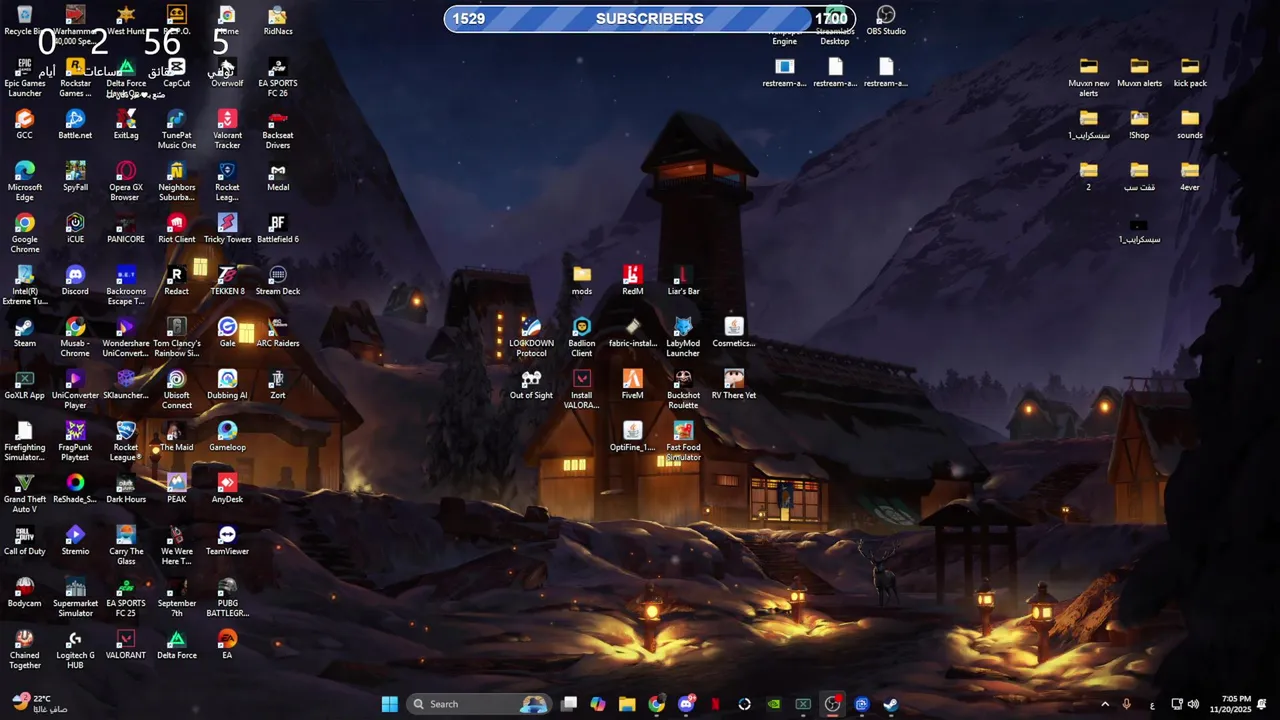Screen dimensions: 1280x720
Task: Launch ExitLag from the desktop
Action: tap(126, 124)
